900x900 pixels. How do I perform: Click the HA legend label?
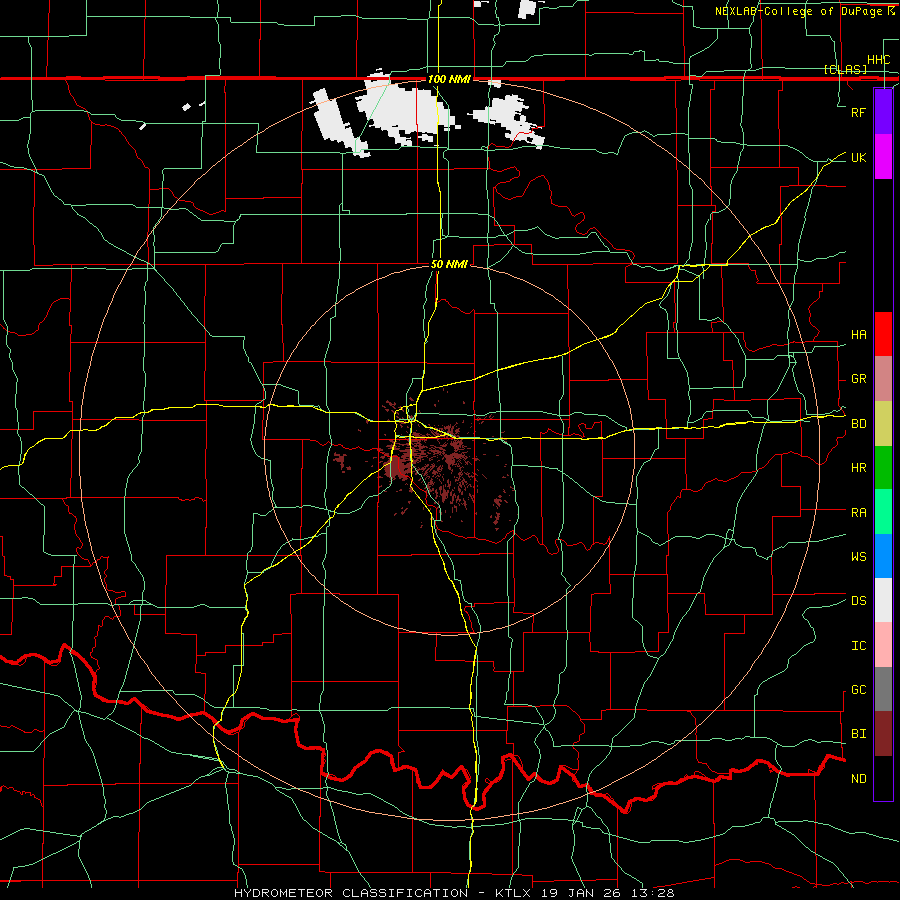coord(858,335)
